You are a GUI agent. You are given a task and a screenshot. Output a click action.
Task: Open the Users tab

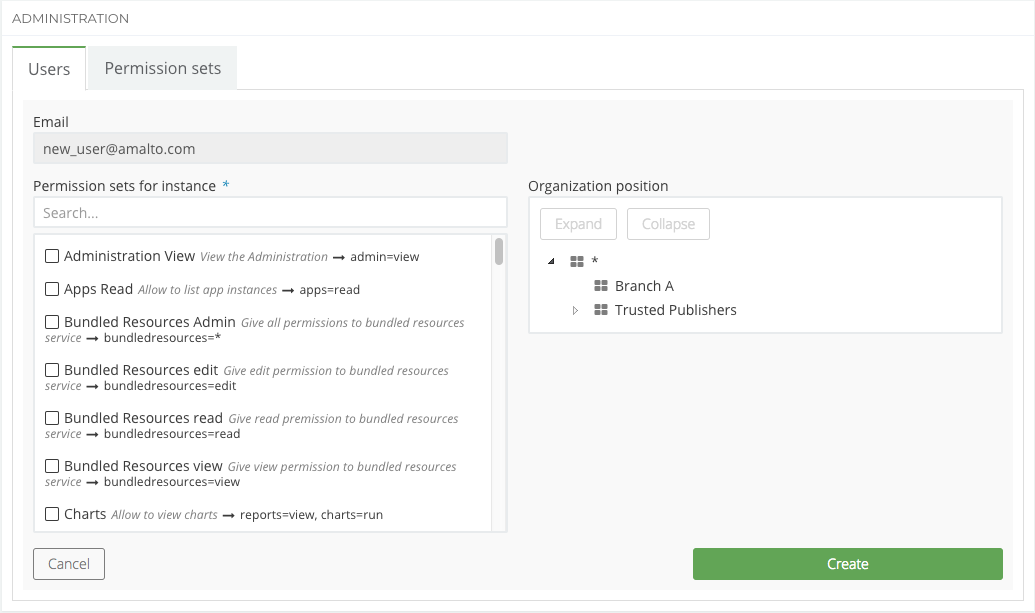(x=49, y=69)
